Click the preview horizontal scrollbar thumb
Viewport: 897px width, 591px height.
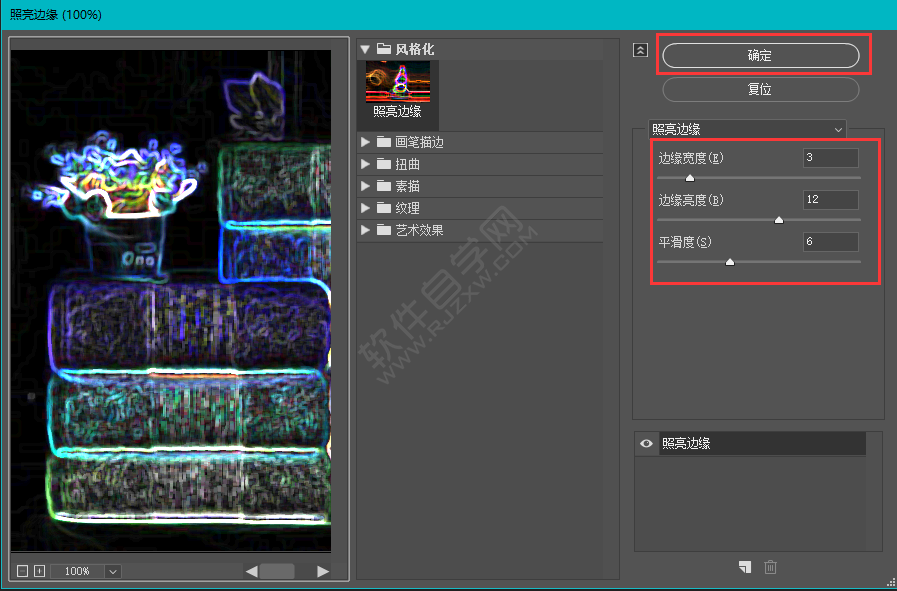click(x=277, y=571)
